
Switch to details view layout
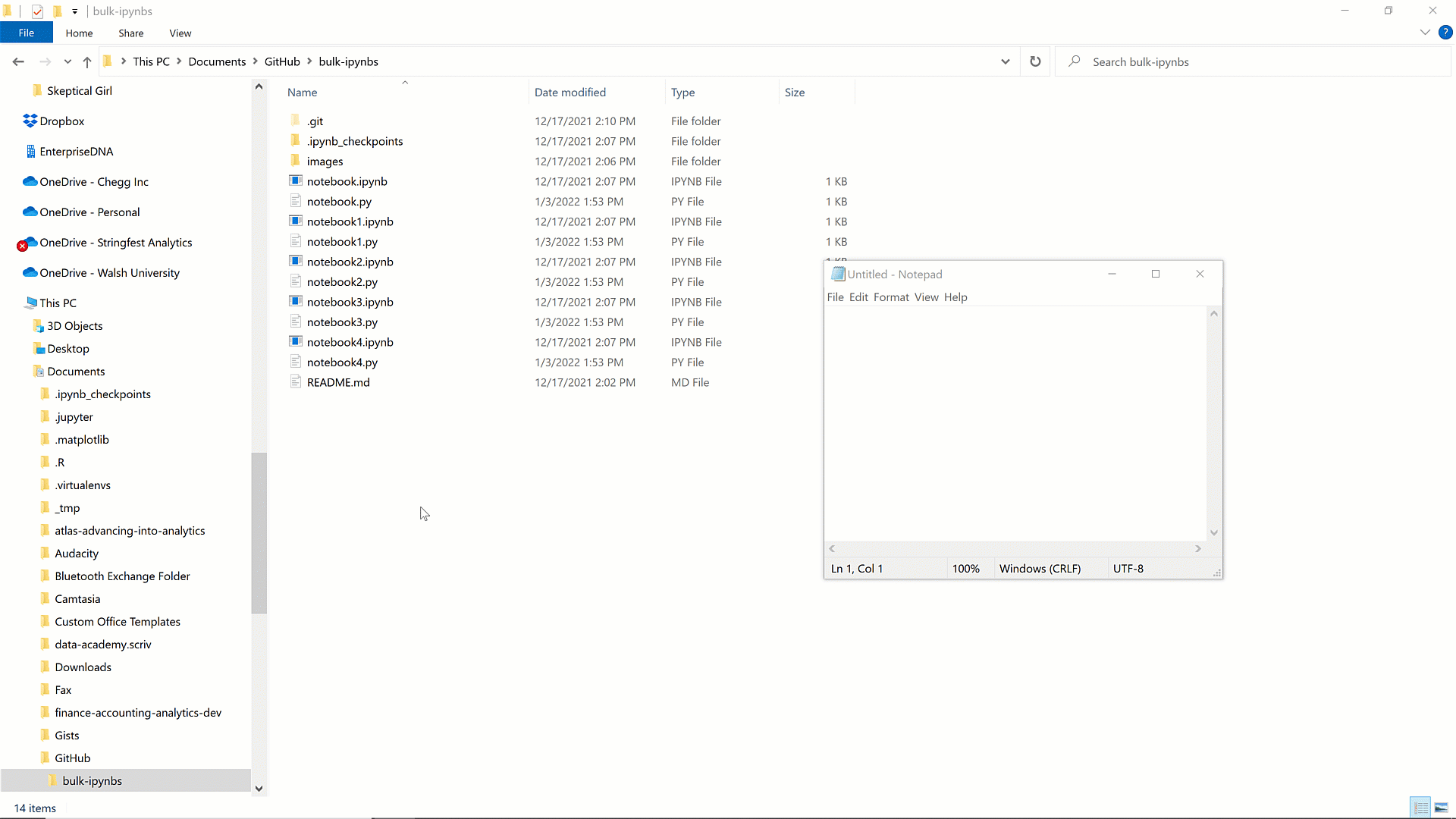(1420, 808)
